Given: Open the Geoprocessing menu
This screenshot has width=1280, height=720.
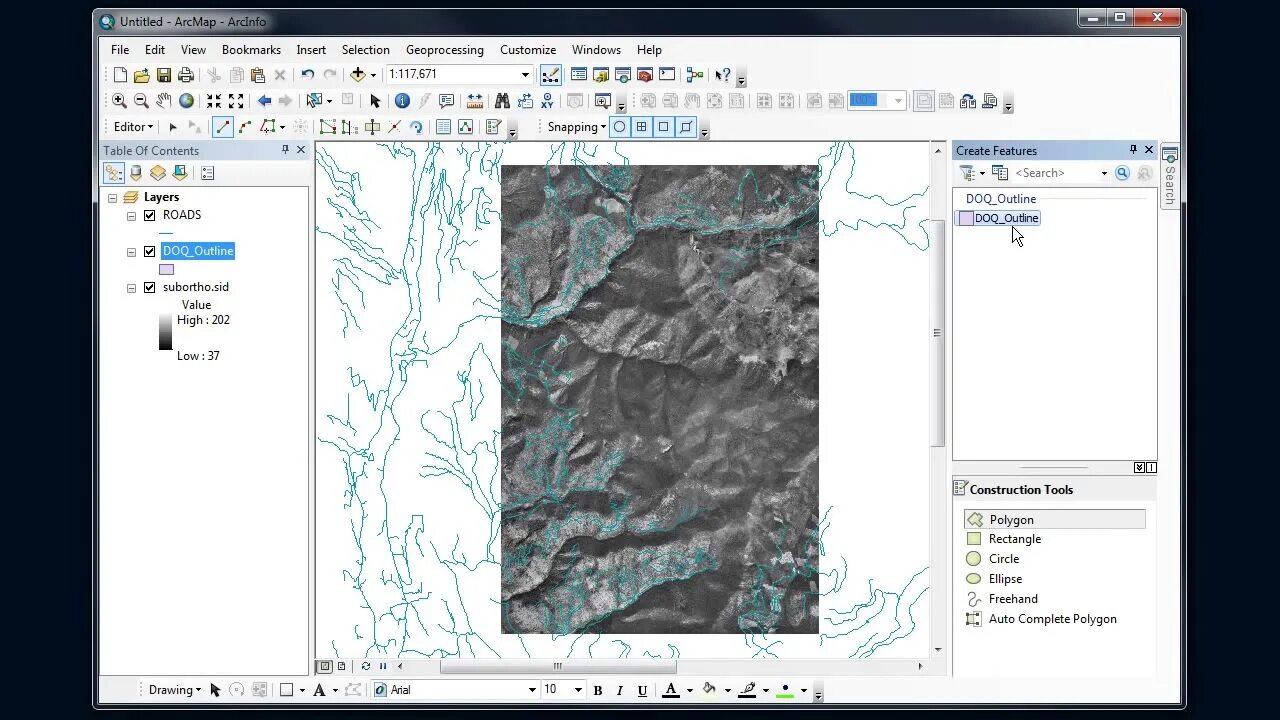Looking at the screenshot, I should coord(445,50).
